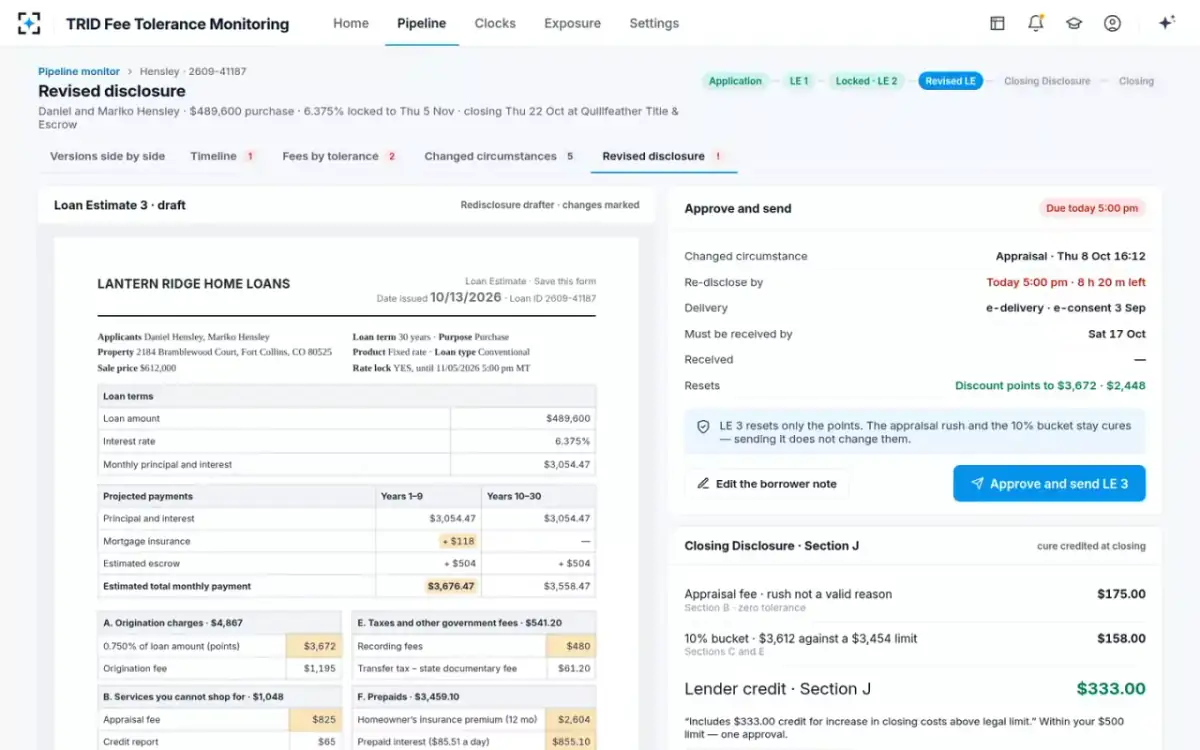The image size is (1200, 750).
Task: Click the Changed circumstances count 5
Action: [x=570, y=156]
